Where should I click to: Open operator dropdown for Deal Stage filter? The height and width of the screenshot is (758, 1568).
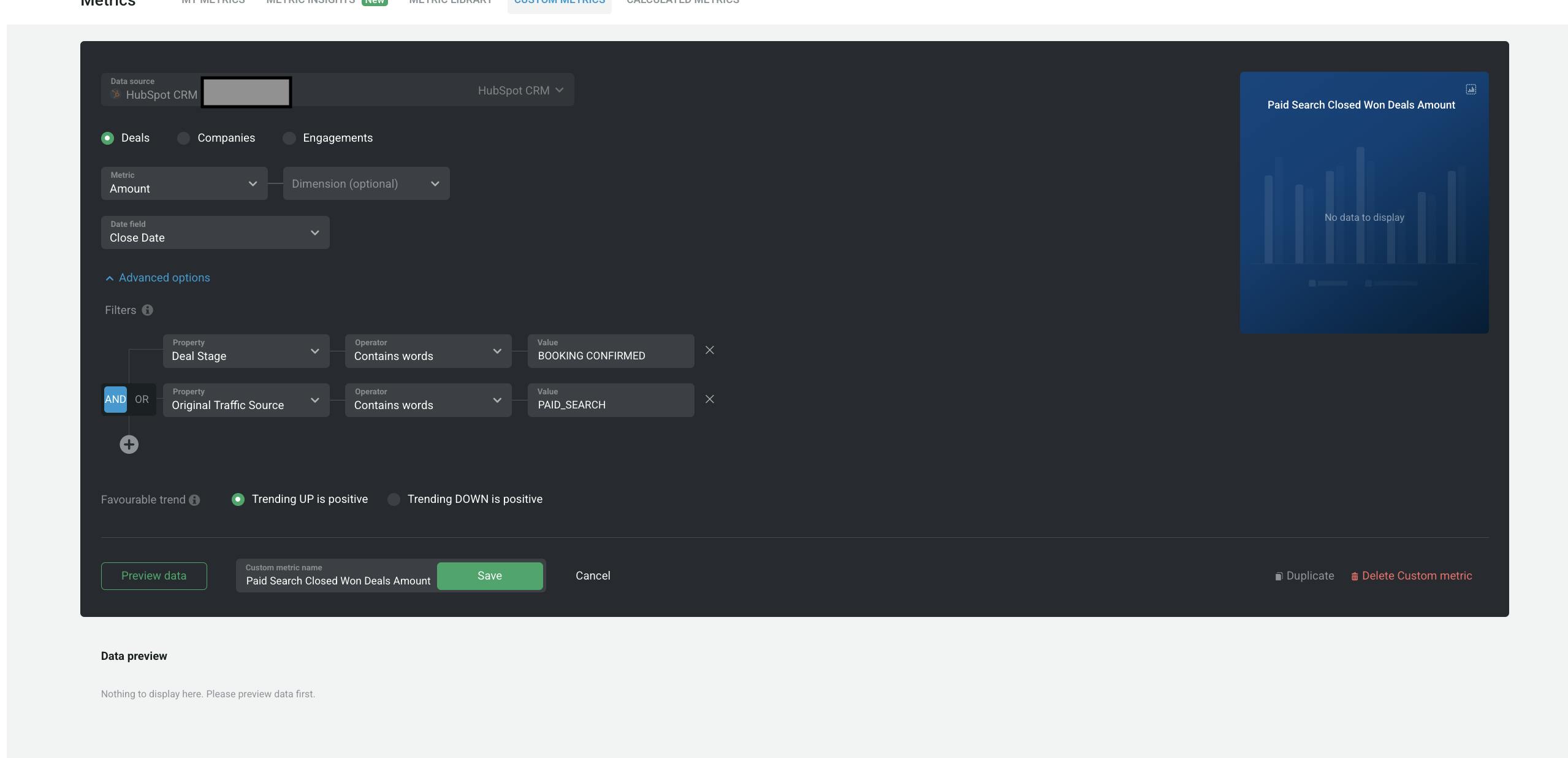point(428,351)
